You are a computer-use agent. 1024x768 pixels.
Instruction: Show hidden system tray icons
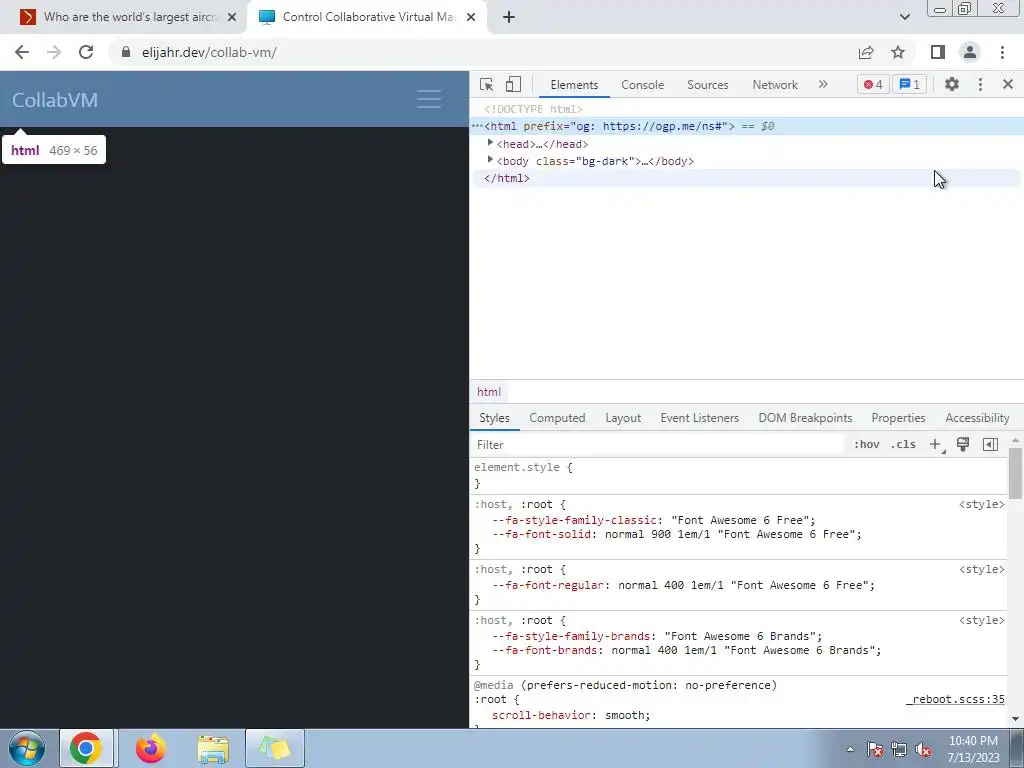[850, 749]
